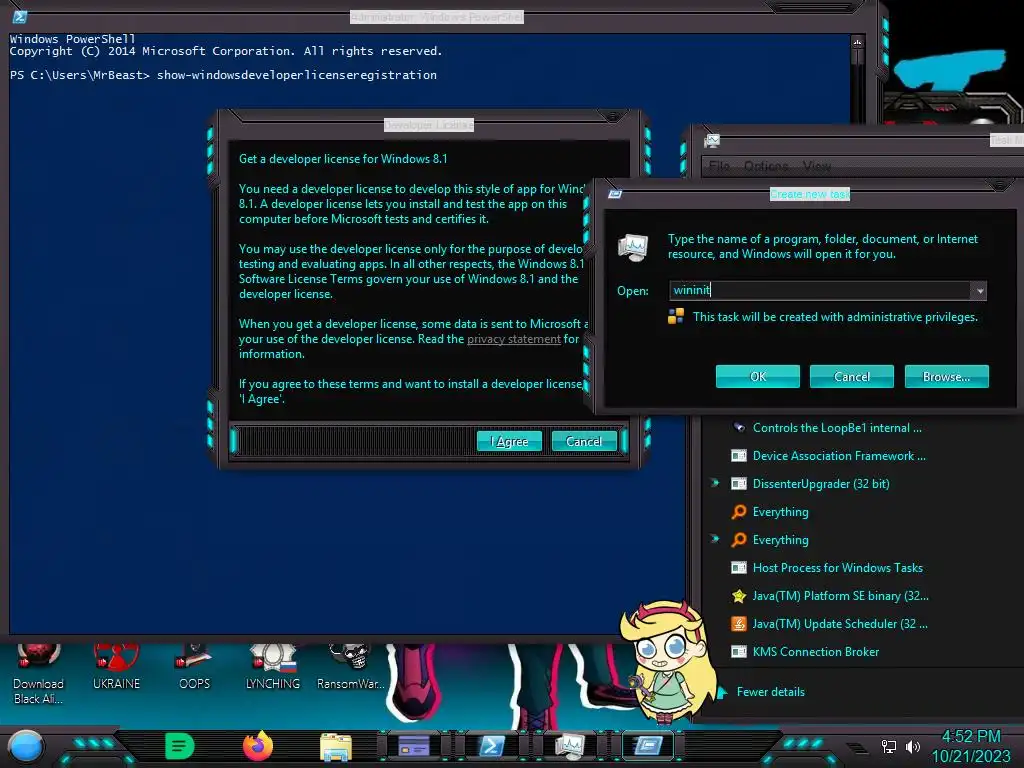Select Controls the LoopBe1 internal process
The image size is (1024, 768).
click(x=837, y=428)
